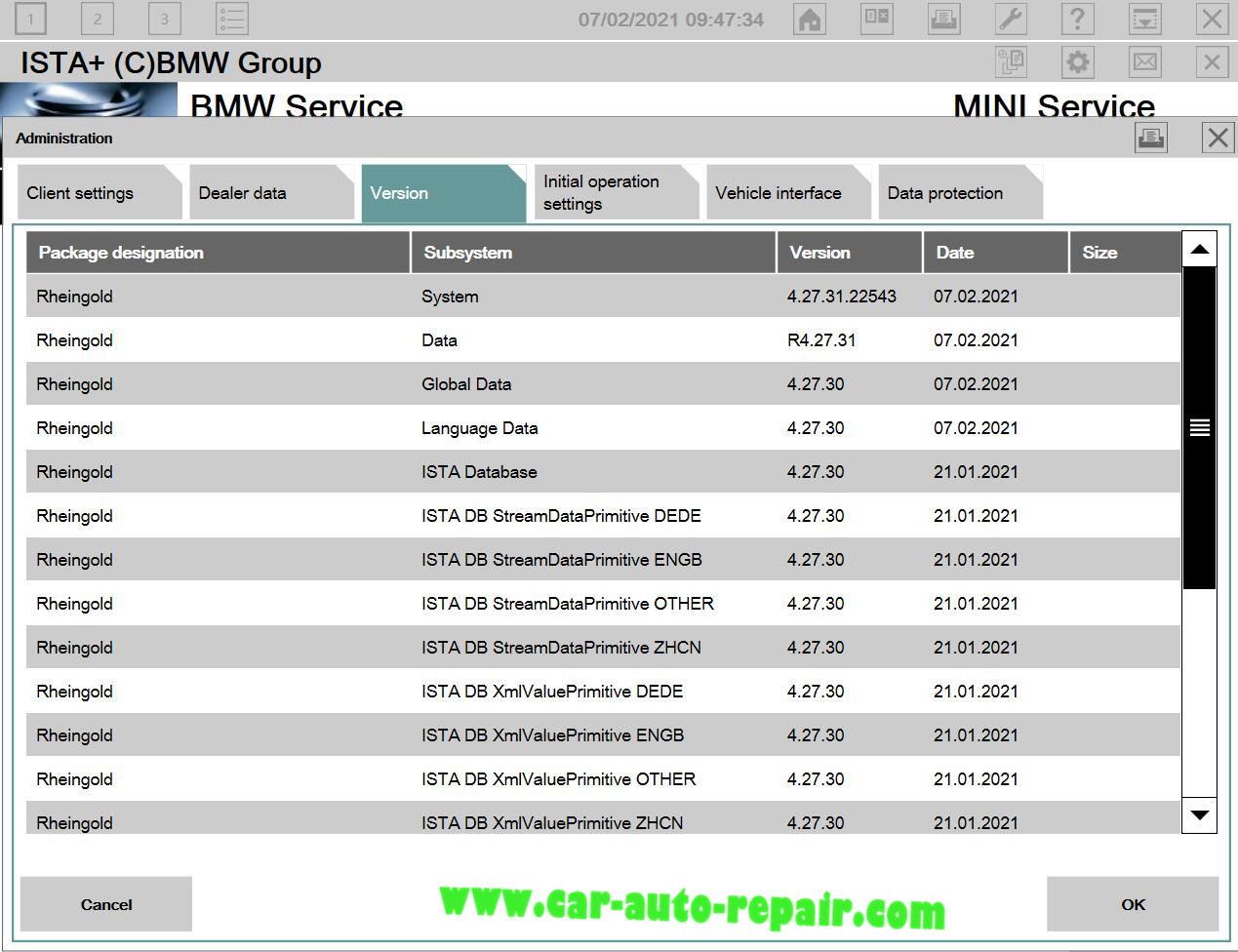Select the ISTA Database row
Viewport: 1238px width, 952px height.
tap(603, 472)
